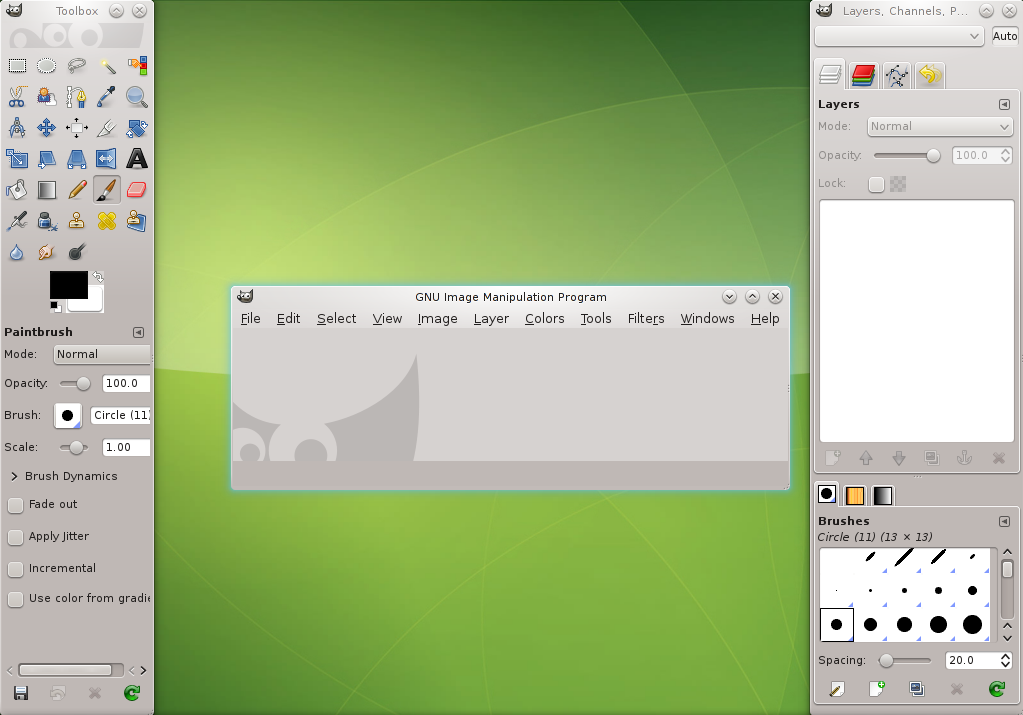
Task: Click the current brush preview button
Action: (x=68, y=416)
